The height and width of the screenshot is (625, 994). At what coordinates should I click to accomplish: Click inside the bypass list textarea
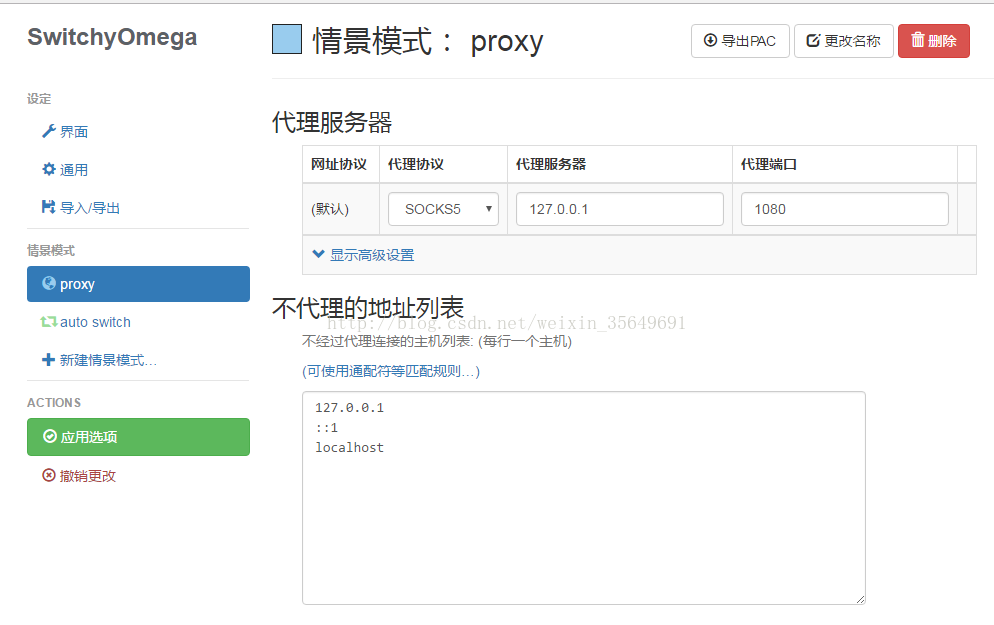pos(584,498)
